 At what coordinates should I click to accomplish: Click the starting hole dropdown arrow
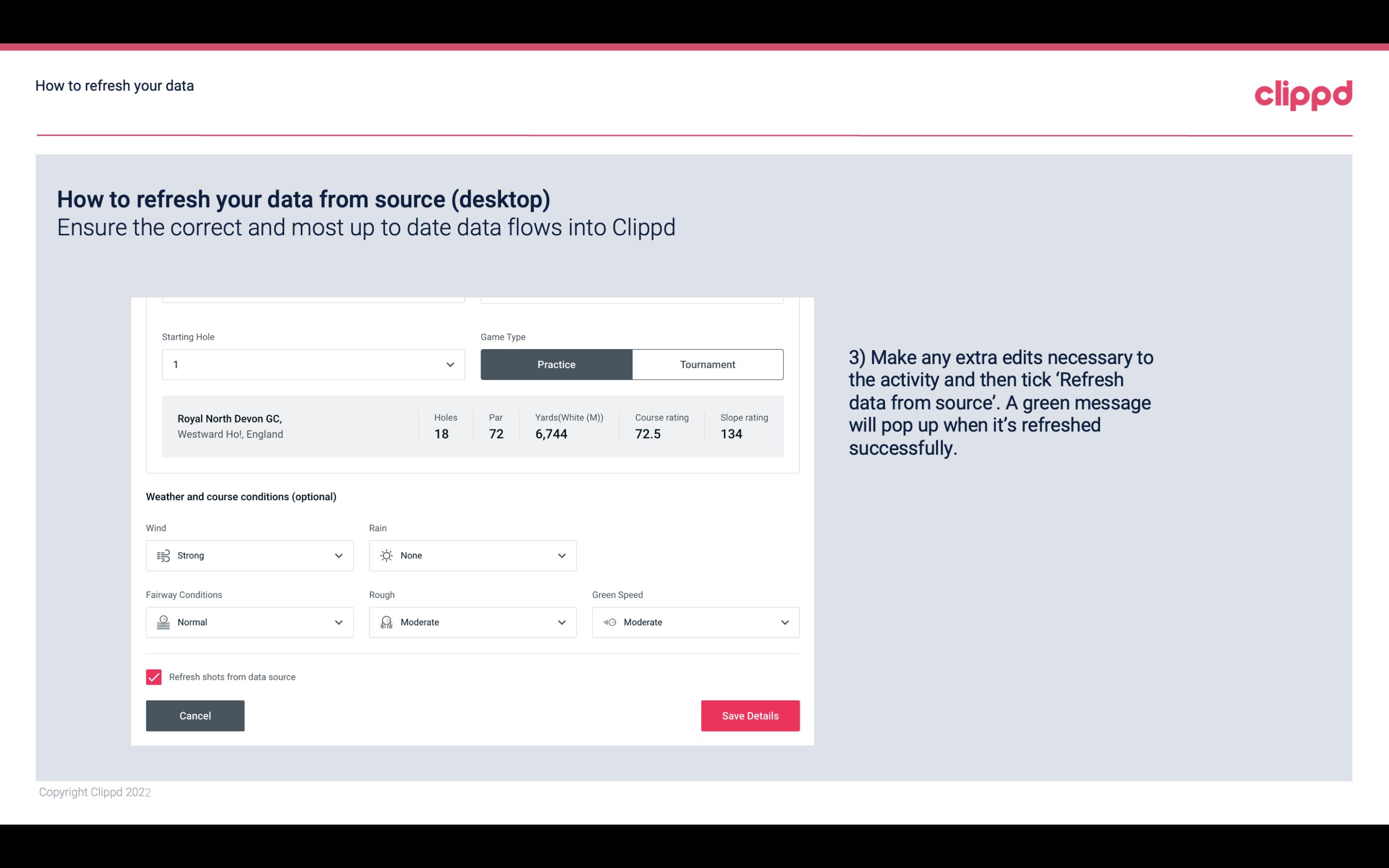pos(450,364)
